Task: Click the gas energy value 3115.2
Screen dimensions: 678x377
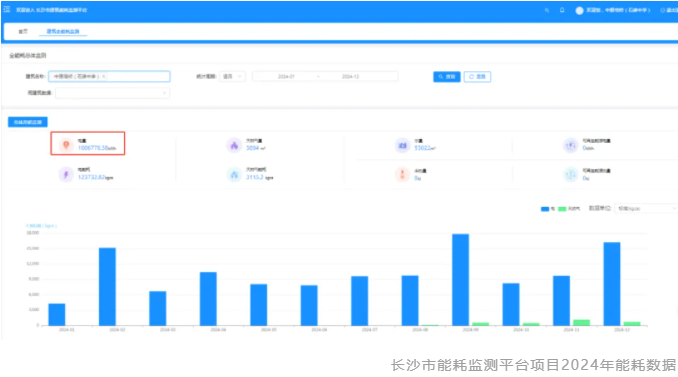Action: pyautogui.click(x=255, y=177)
